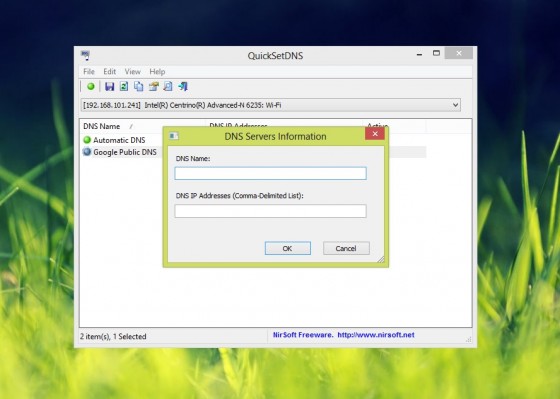Click the Save Selected Items floppy icon

(109, 86)
